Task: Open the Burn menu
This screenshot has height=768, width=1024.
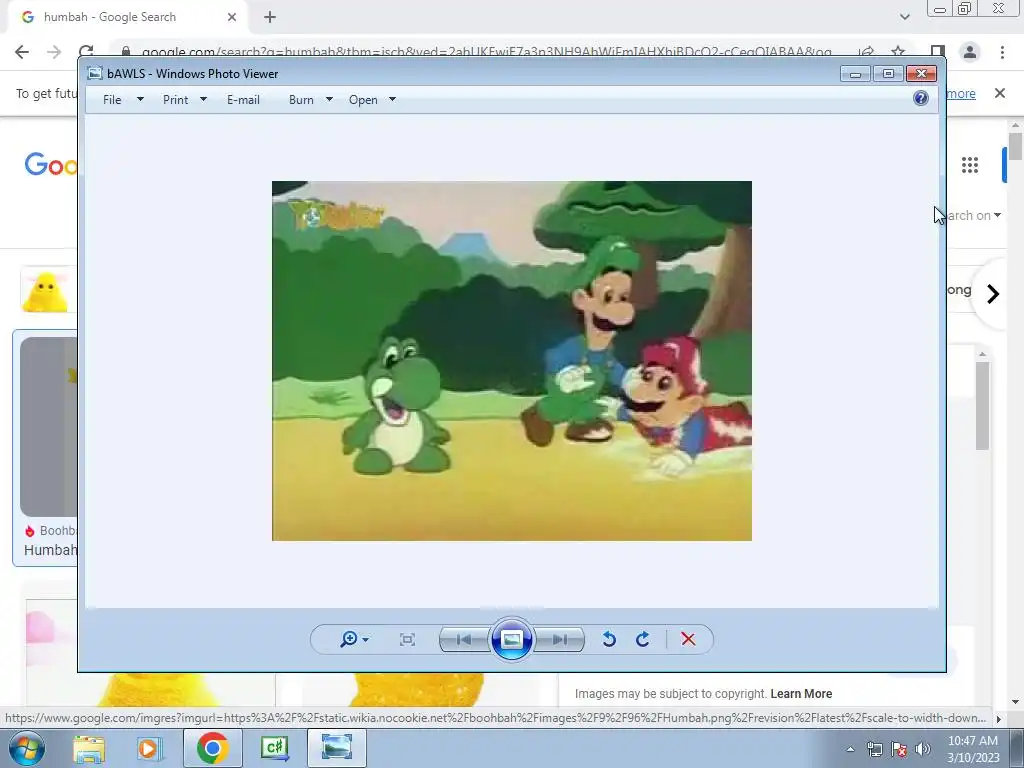Action: pos(301,99)
